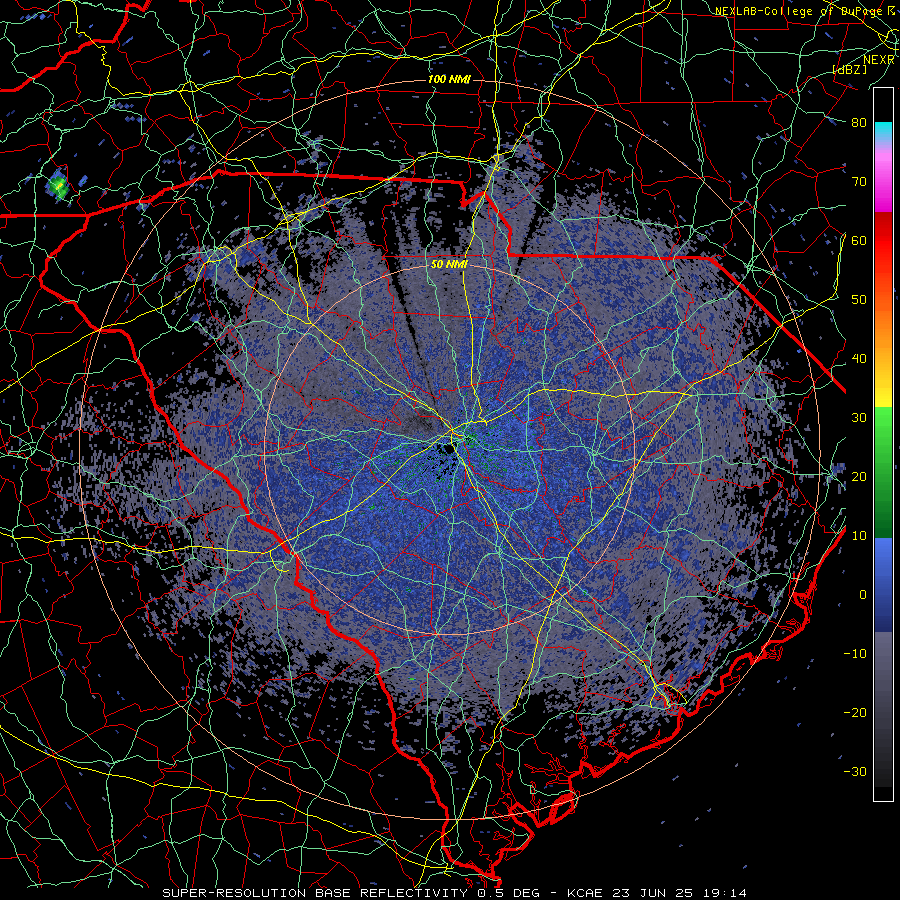Pick the blue segment of the color bar
Image resolution: width=900 pixels, height=900 pixels.
883,584
